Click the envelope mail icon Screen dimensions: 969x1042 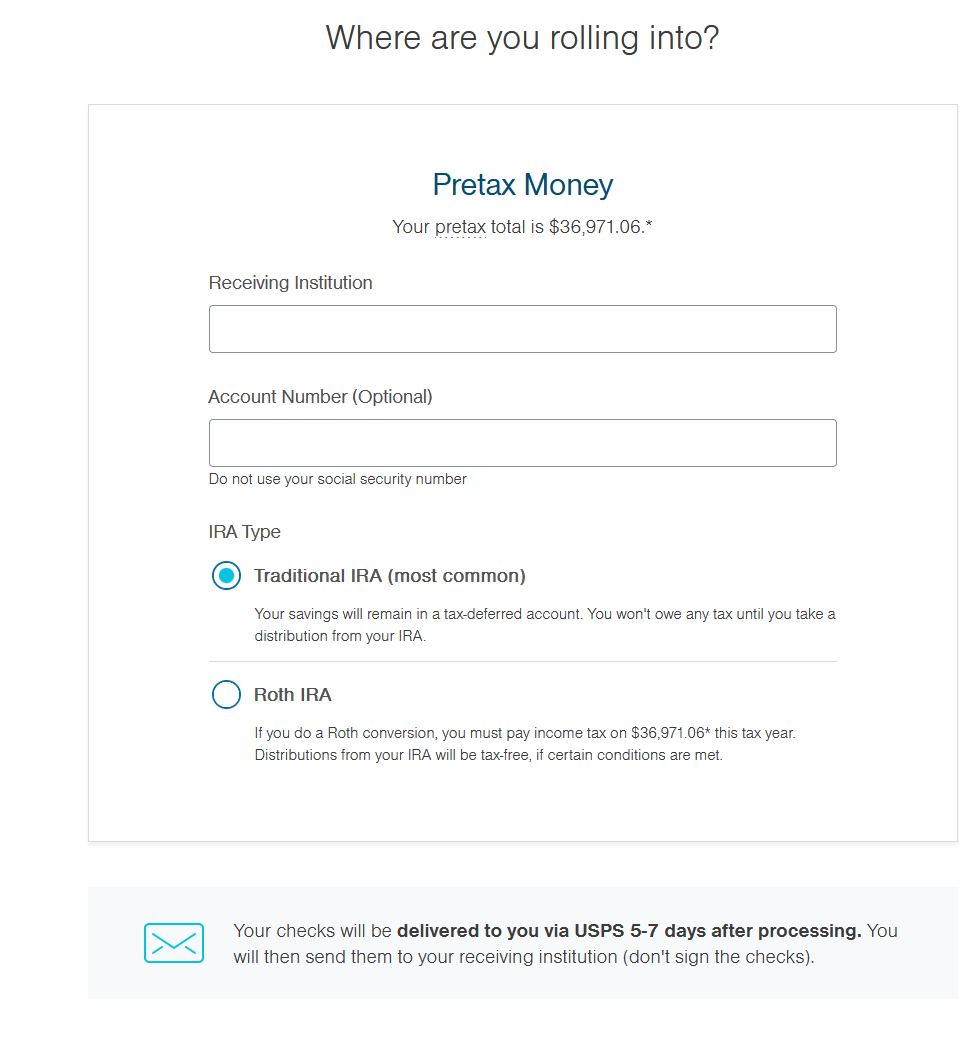[x=173, y=943]
